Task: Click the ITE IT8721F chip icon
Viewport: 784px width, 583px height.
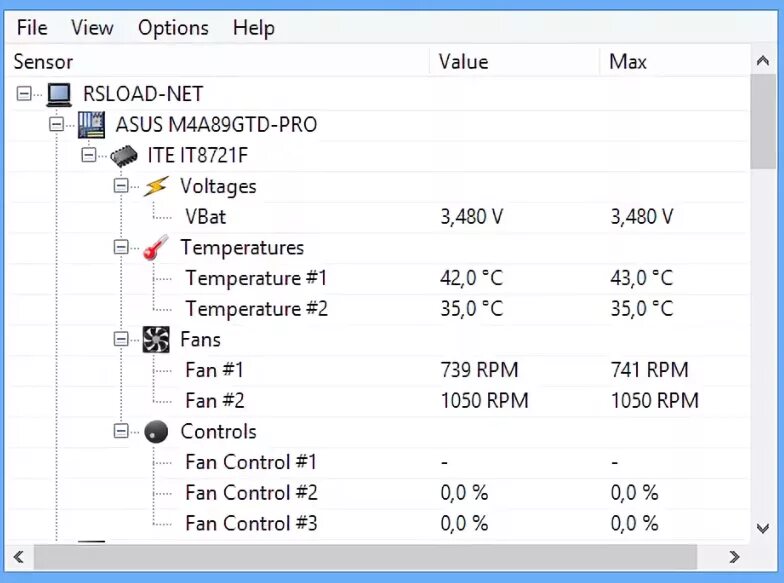Action: pyautogui.click(x=124, y=156)
